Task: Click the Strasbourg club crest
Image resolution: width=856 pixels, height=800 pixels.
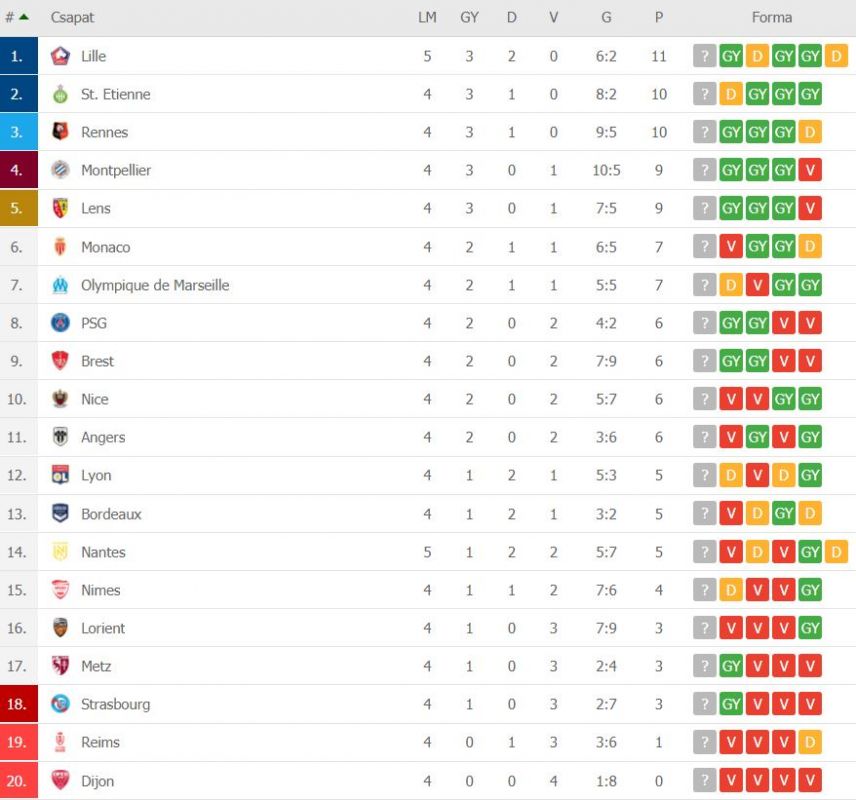Action: coord(60,704)
